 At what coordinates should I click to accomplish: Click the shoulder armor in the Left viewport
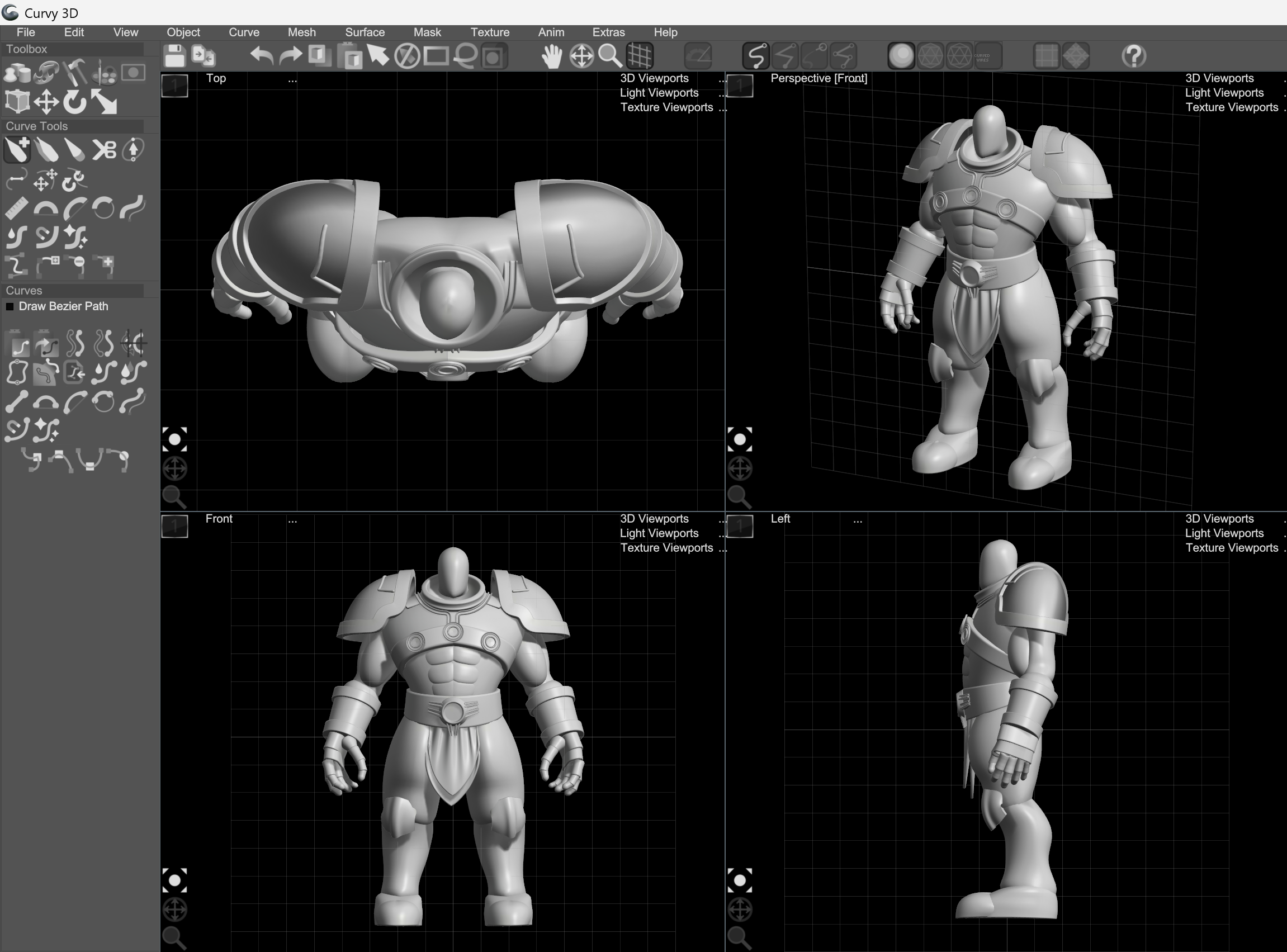[1032, 599]
